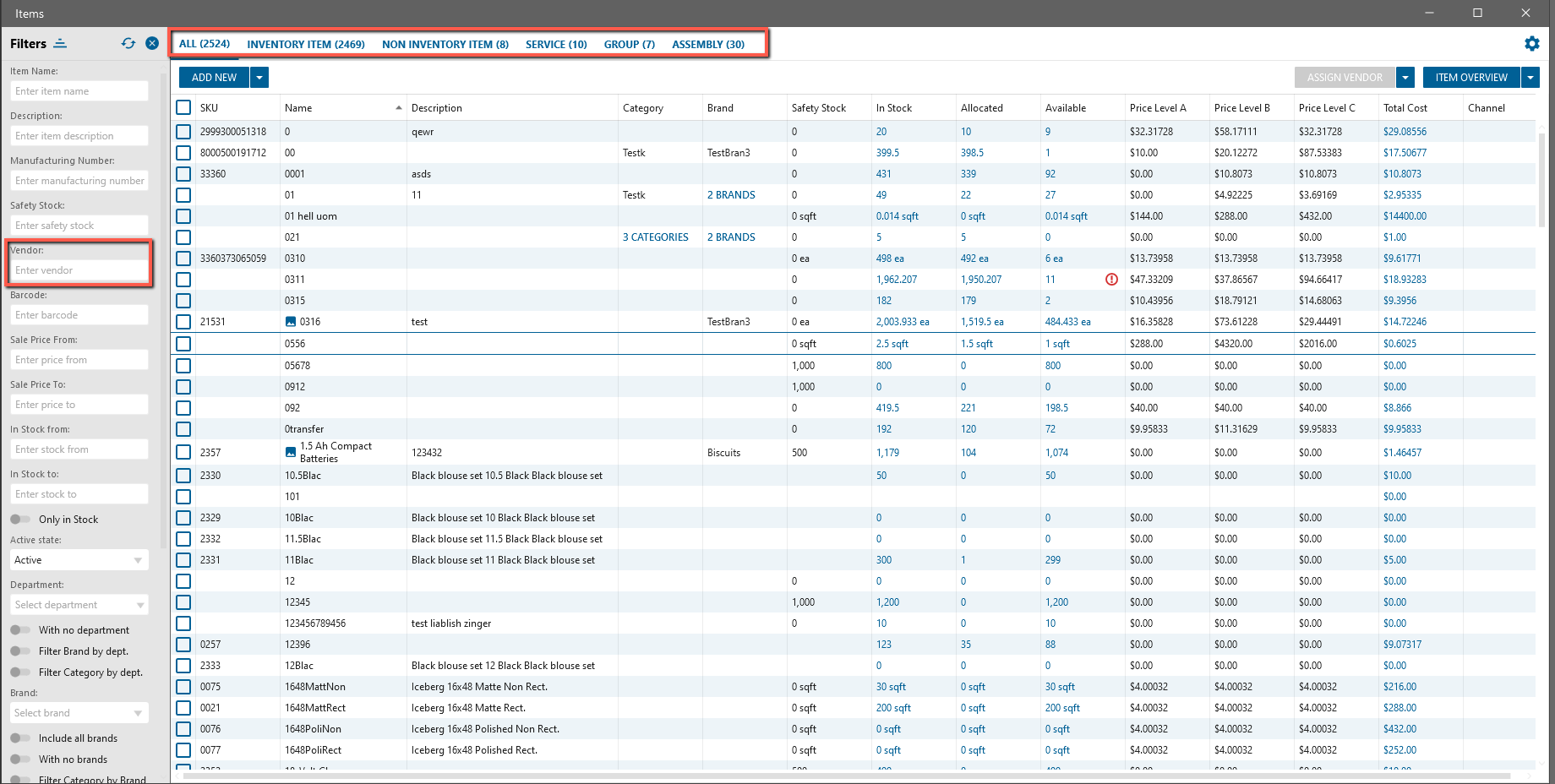
Task: Focus the Sale Price From field
Action: coord(81,360)
